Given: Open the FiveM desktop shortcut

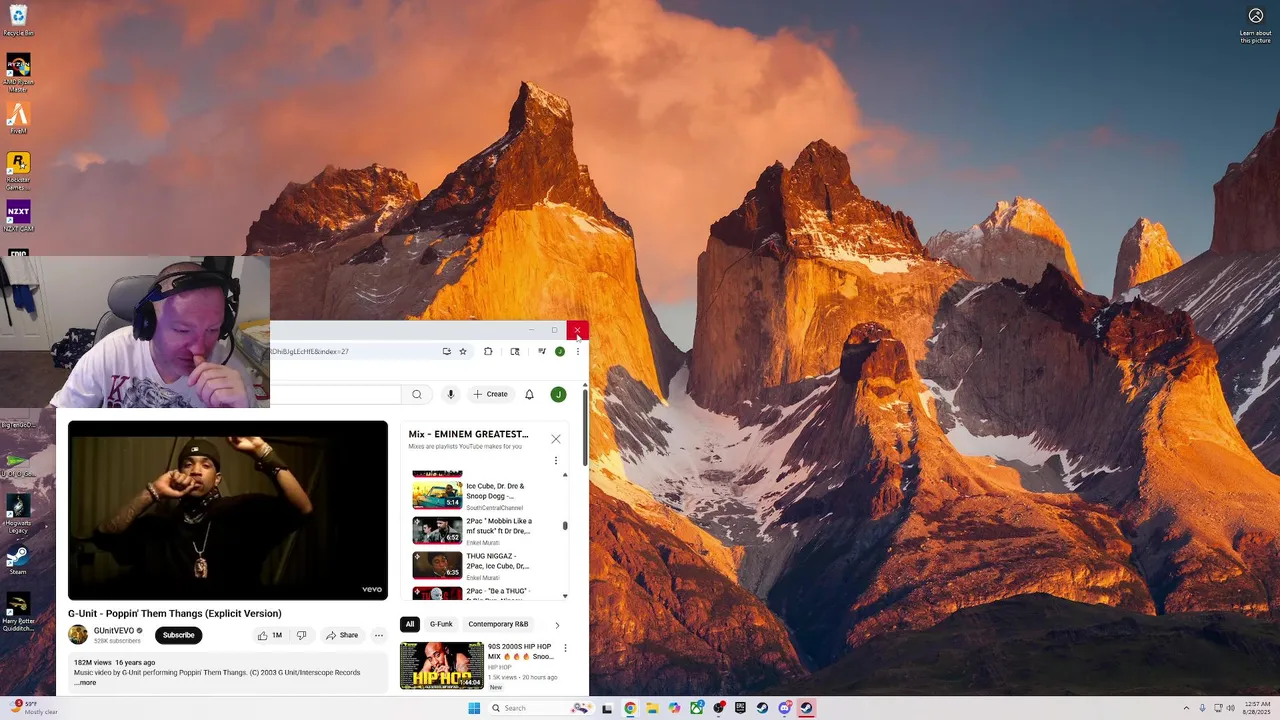Looking at the screenshot, I should click(18, 118).
